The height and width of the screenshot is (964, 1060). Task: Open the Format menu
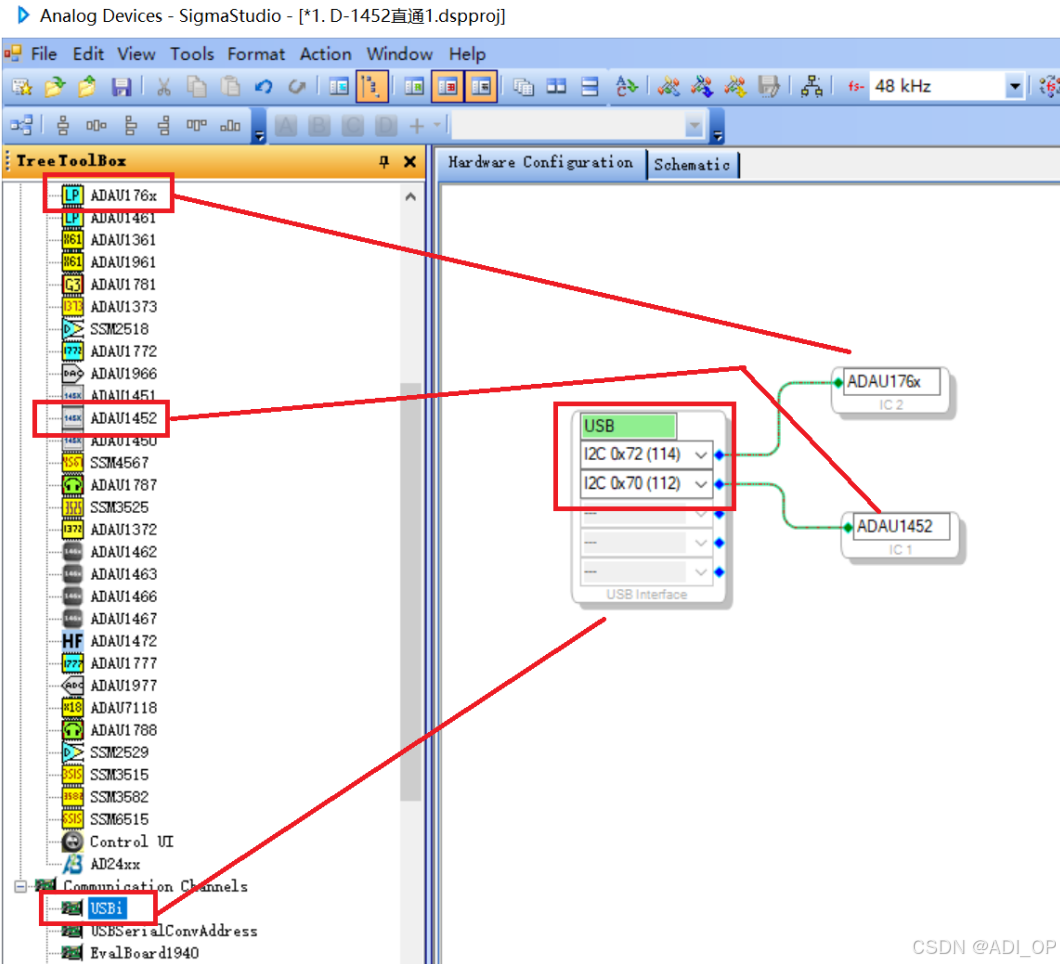pyautogui.click(x=256, y=54)
